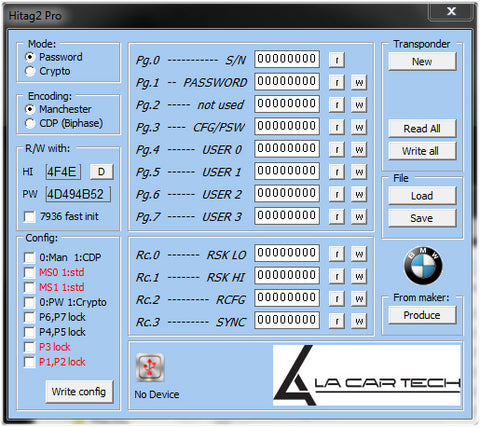Click the Write config button

pyautogui.click(x=79, y=392)
